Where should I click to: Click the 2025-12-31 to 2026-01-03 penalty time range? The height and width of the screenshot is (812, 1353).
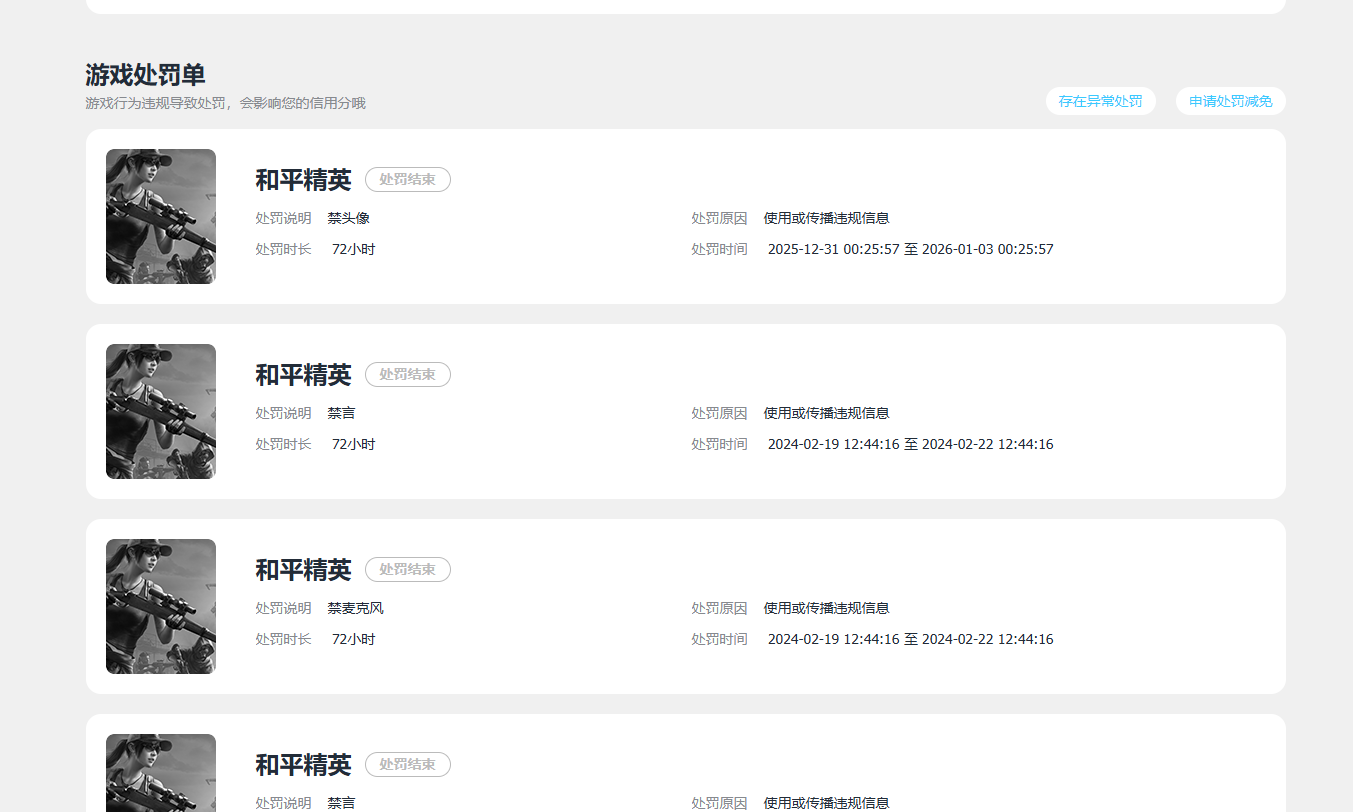[x=910, y=249]
